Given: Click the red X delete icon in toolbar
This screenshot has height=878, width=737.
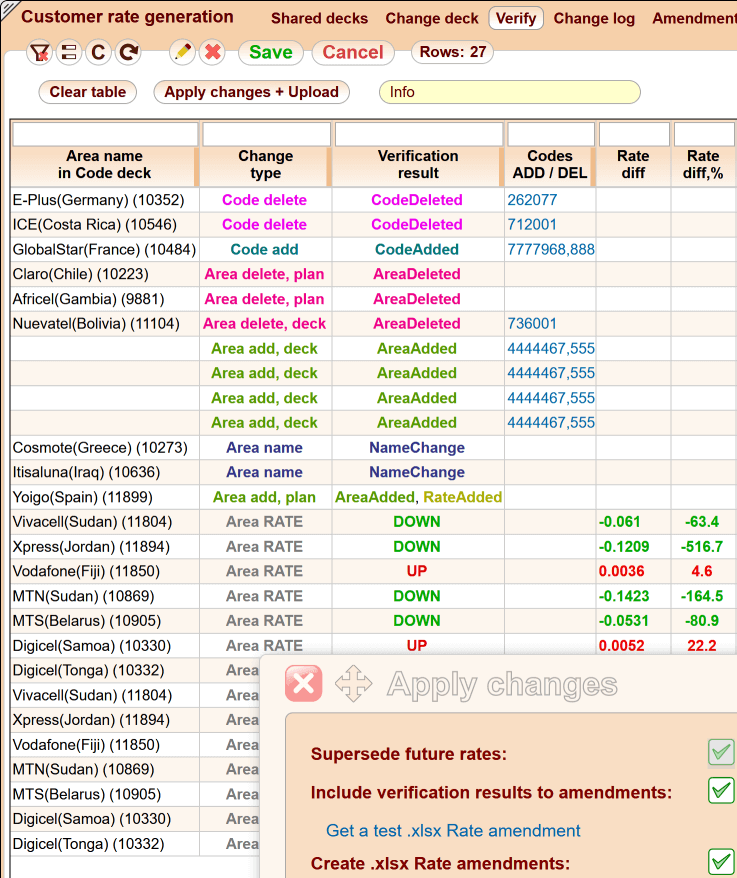Looking at the screenshot, I should tap(212, 53).
